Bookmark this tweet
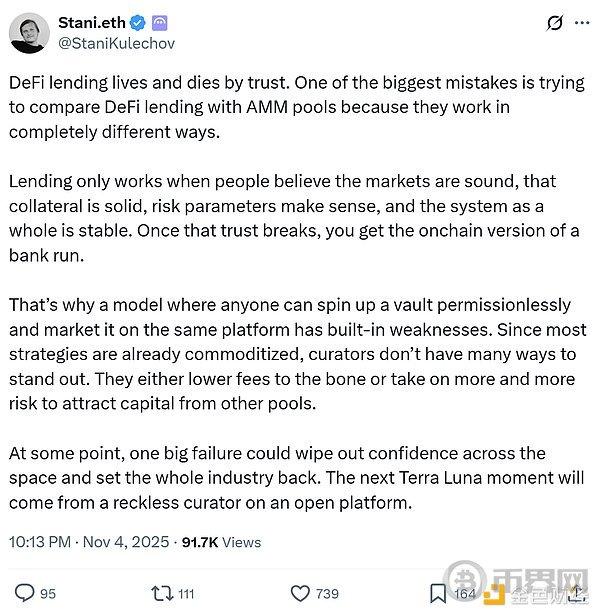This screenshot has width=600, height=616. [x=440, y=593]
